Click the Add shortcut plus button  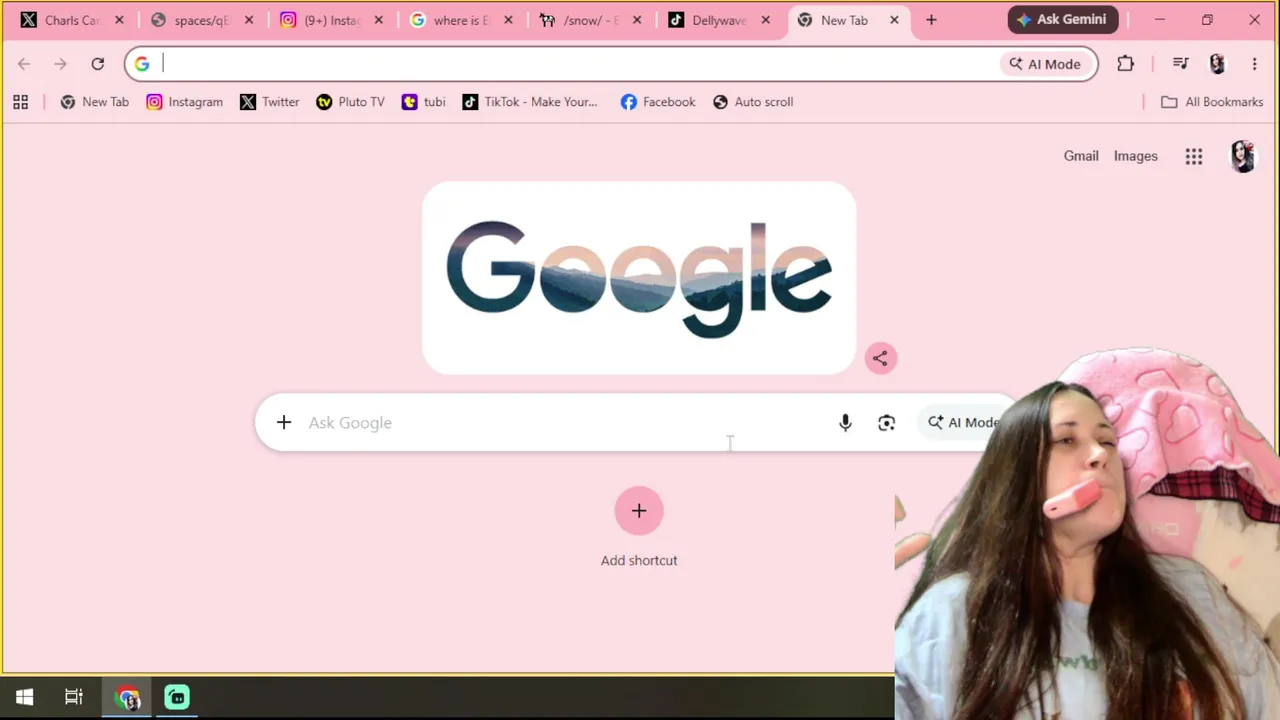pos(639,511)
